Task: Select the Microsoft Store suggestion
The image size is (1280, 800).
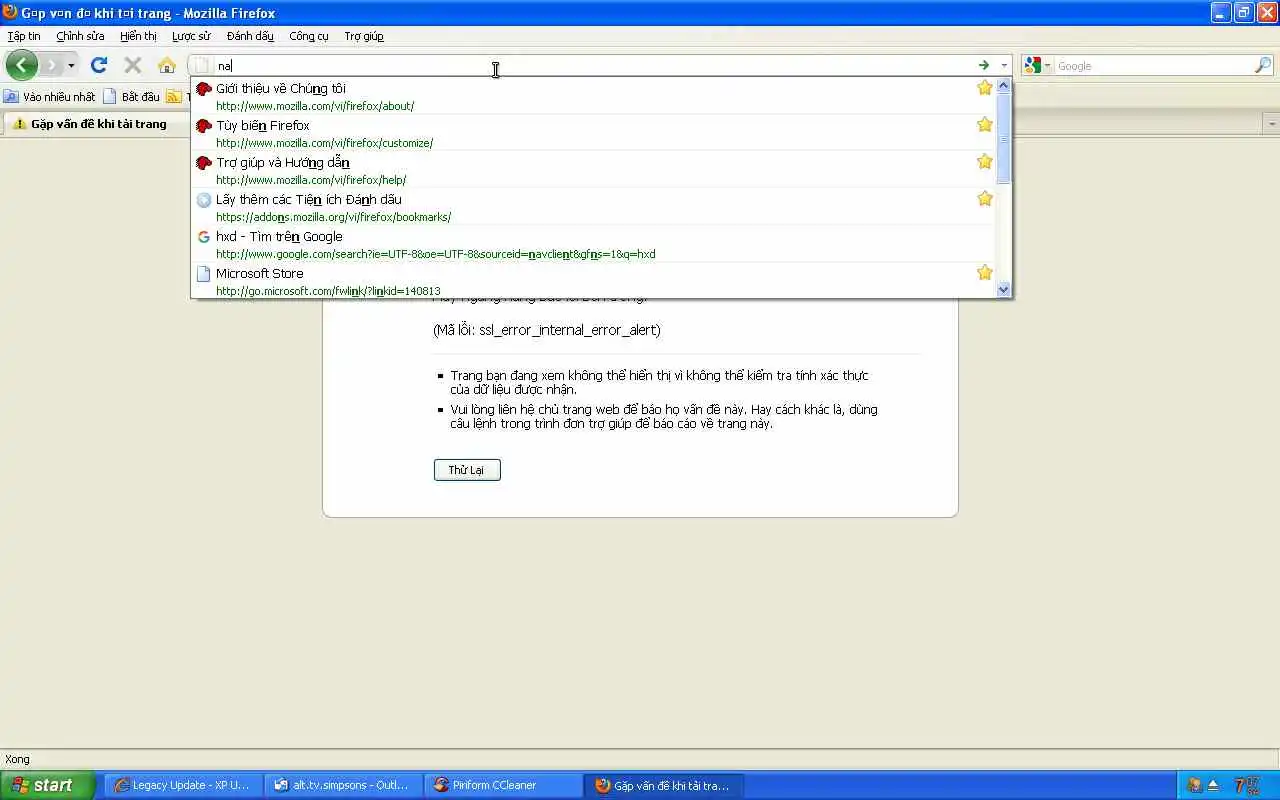Action: coord(594,280)
